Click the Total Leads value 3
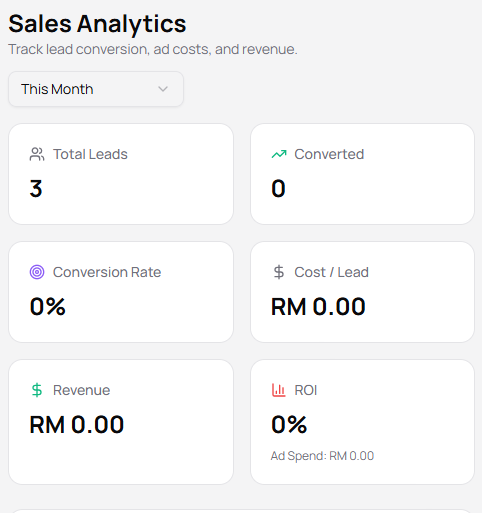 click(36, 189)
